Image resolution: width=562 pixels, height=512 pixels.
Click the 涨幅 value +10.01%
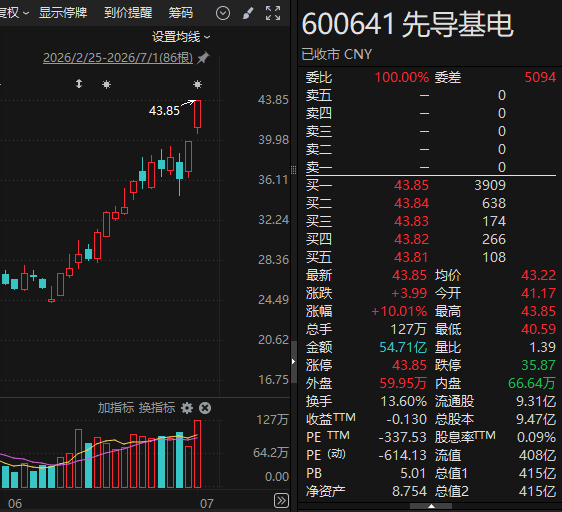click(399, 311)
